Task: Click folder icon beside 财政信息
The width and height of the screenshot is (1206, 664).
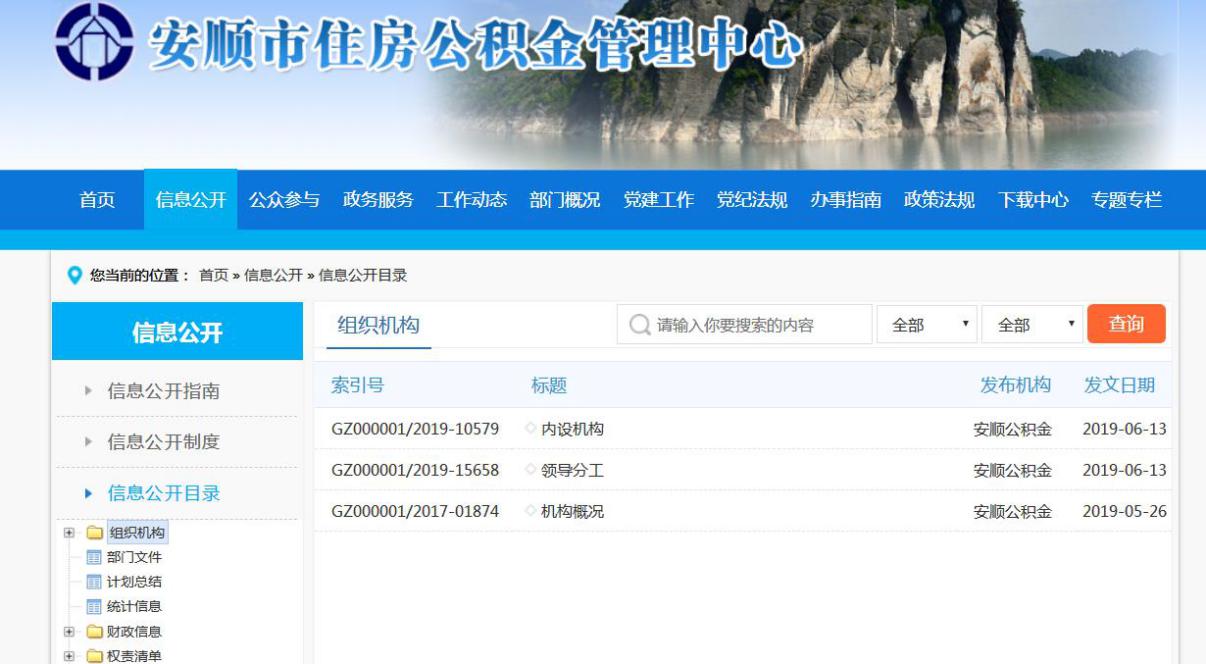Action: pos(95,632)
